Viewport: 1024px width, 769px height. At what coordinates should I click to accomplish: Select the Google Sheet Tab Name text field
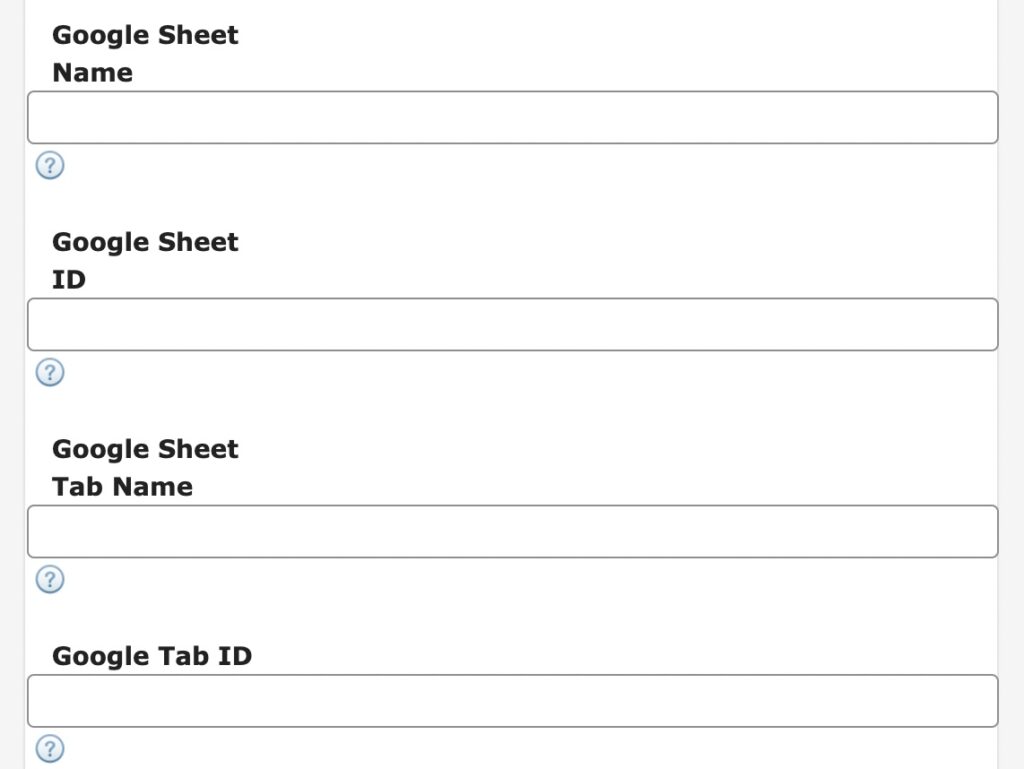click(512, 532)
